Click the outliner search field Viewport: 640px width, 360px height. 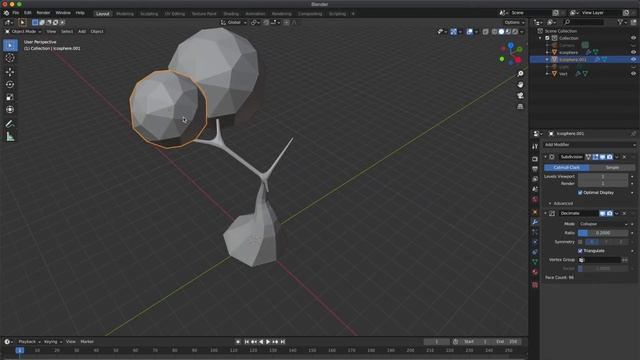pos(584,22)
